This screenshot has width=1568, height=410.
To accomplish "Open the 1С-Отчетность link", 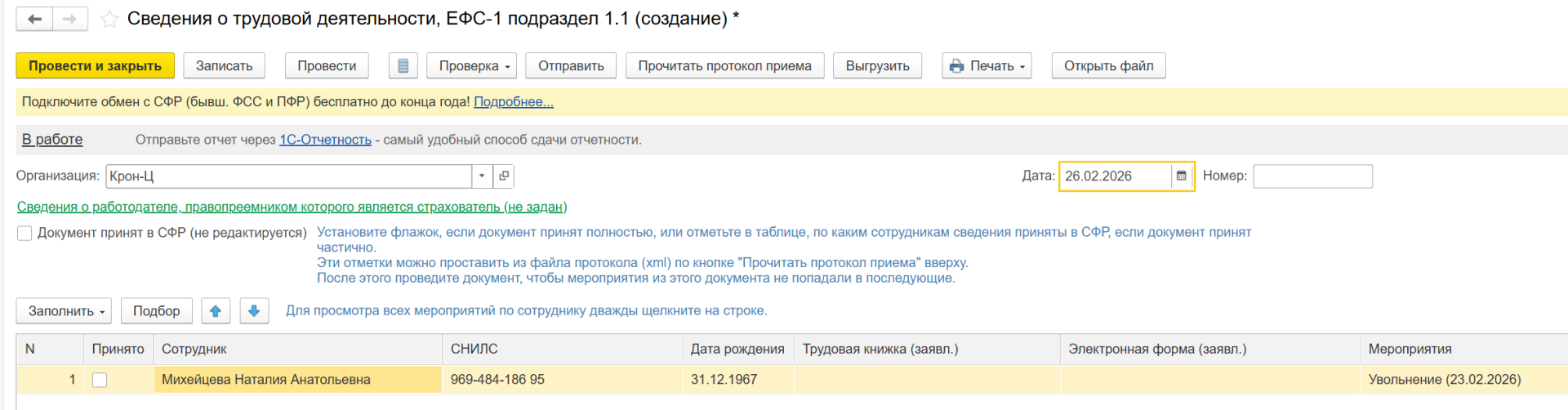I will [325, 140].
